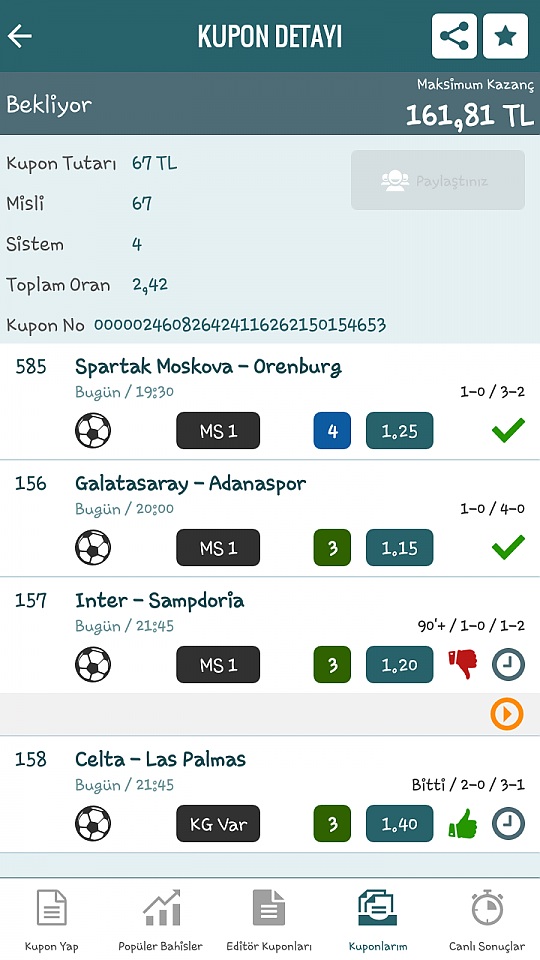Tap soccer ball icon for Spartak Moskova match
The height and width of the screenshot is (960, 540).
[93, 430]
